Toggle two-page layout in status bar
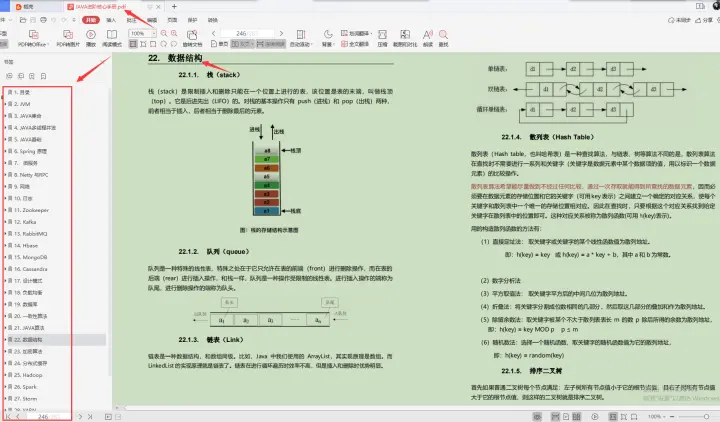 point(577,416)
